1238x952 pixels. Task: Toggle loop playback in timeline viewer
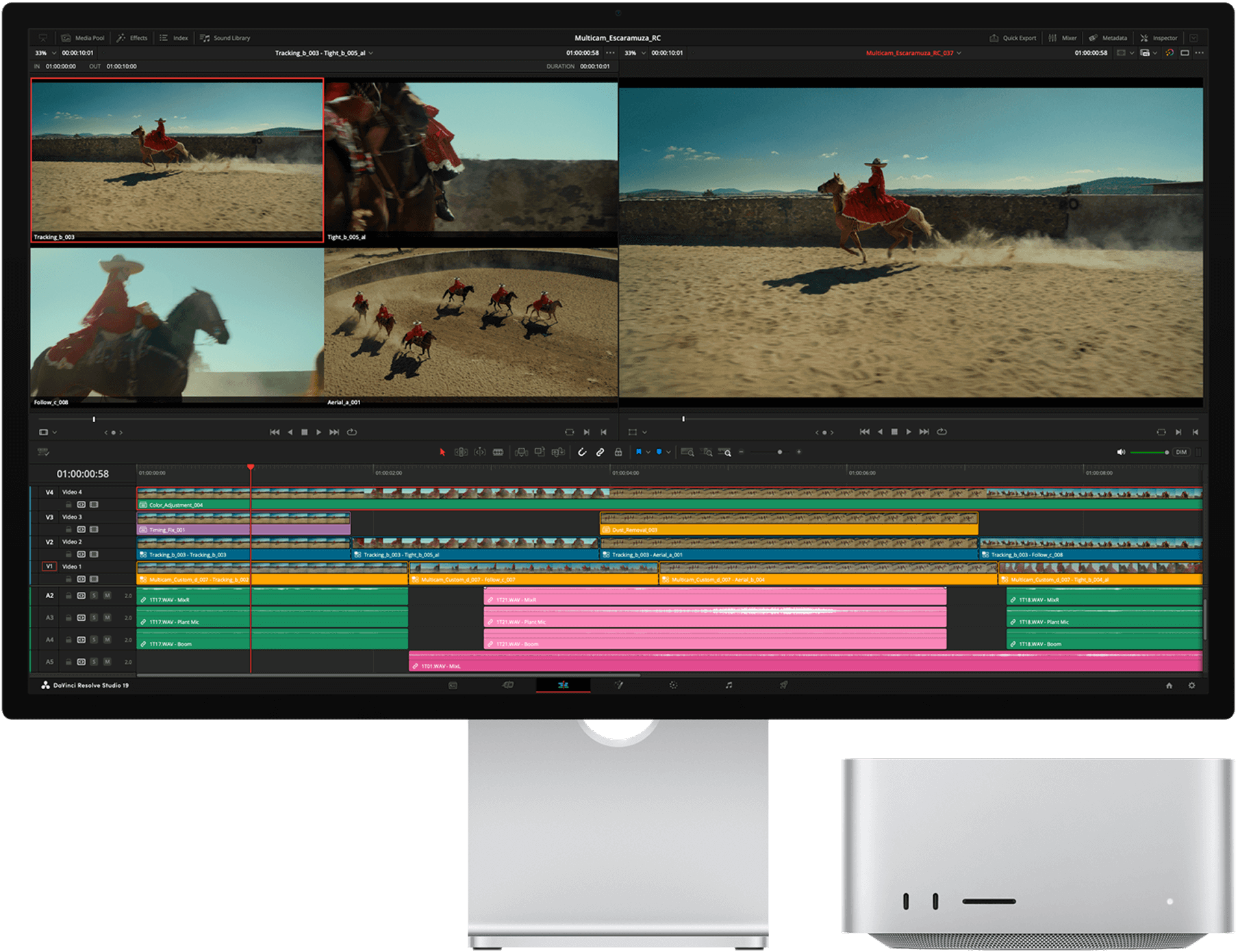942,432
